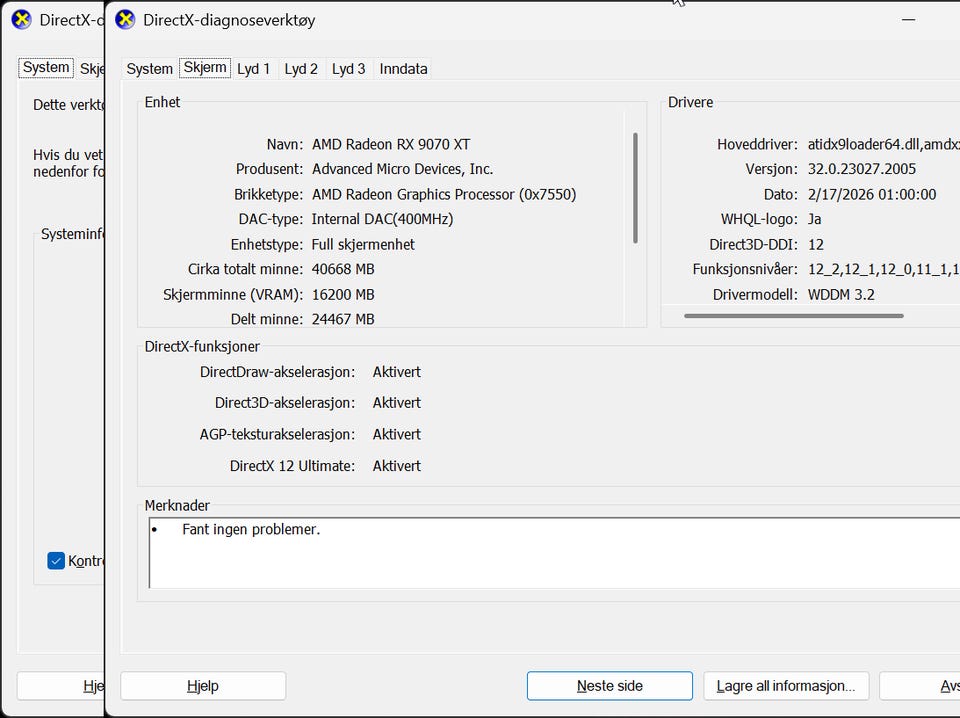Image resolution: width=960 pixels, height=718 pixels.
Task: Open the Lyd 2 tab
Action: click(301, 69)
